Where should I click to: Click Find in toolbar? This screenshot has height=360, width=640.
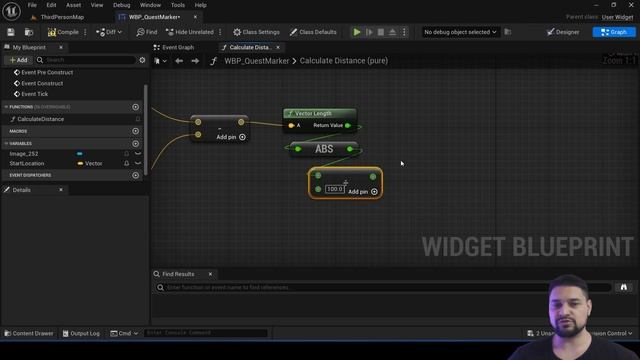pyautogui.click(x=147, y=32)
